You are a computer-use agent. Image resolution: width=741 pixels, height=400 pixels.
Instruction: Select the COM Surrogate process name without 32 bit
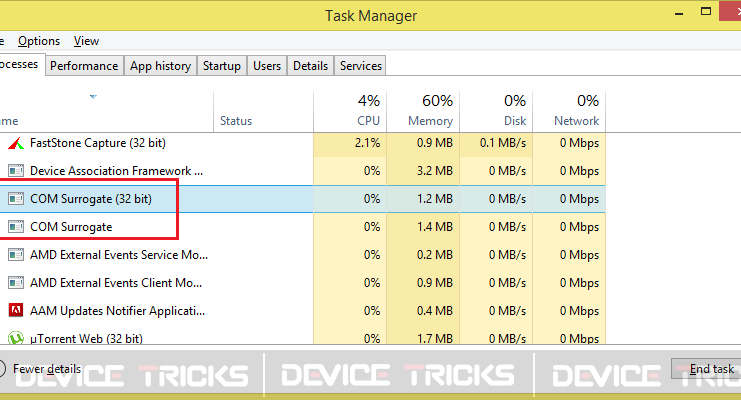pyautogui.click(x=71, y=227)
